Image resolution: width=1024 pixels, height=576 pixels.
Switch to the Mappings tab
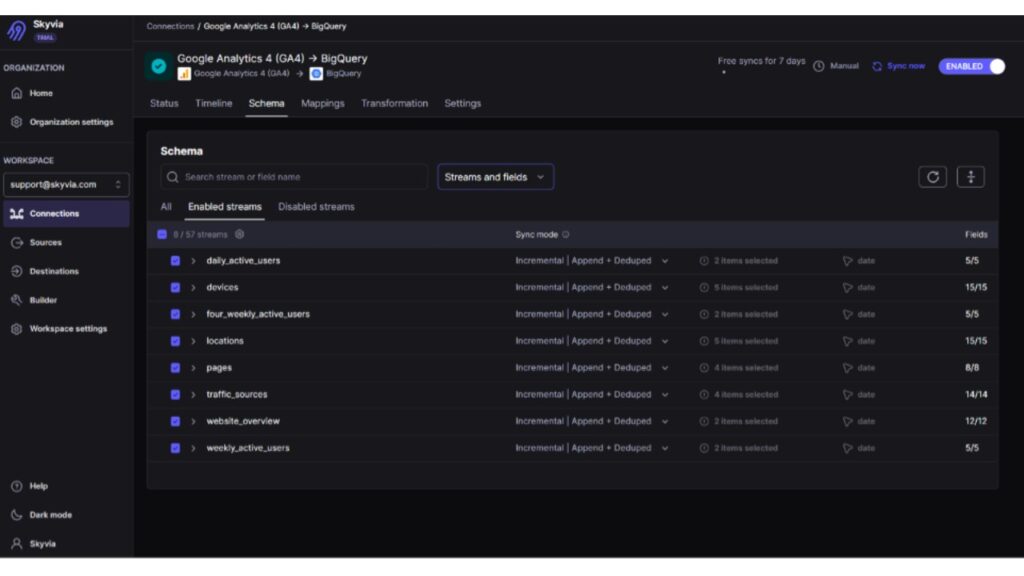click(x=323, y=103)
